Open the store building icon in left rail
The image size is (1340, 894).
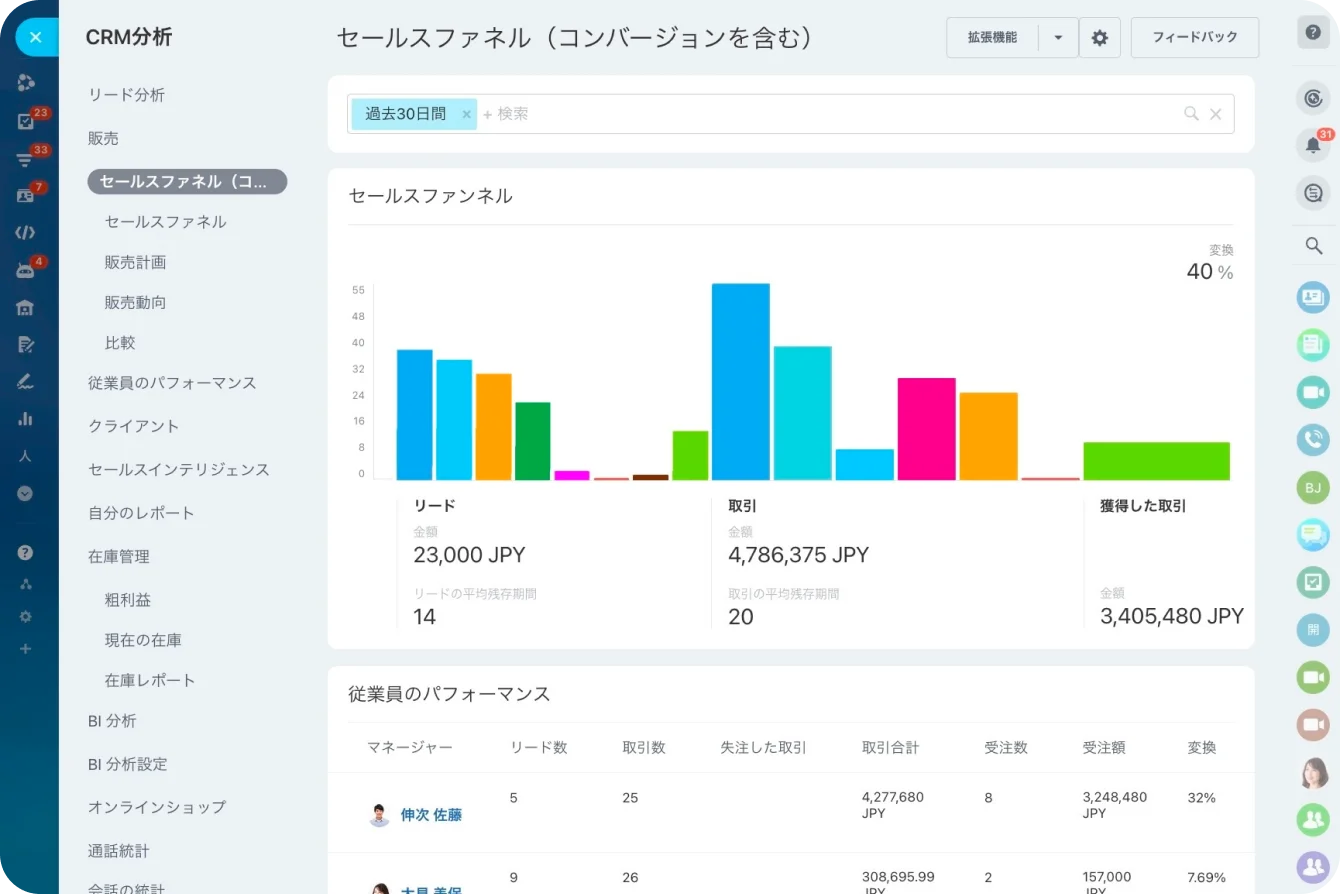pos(26,307)
